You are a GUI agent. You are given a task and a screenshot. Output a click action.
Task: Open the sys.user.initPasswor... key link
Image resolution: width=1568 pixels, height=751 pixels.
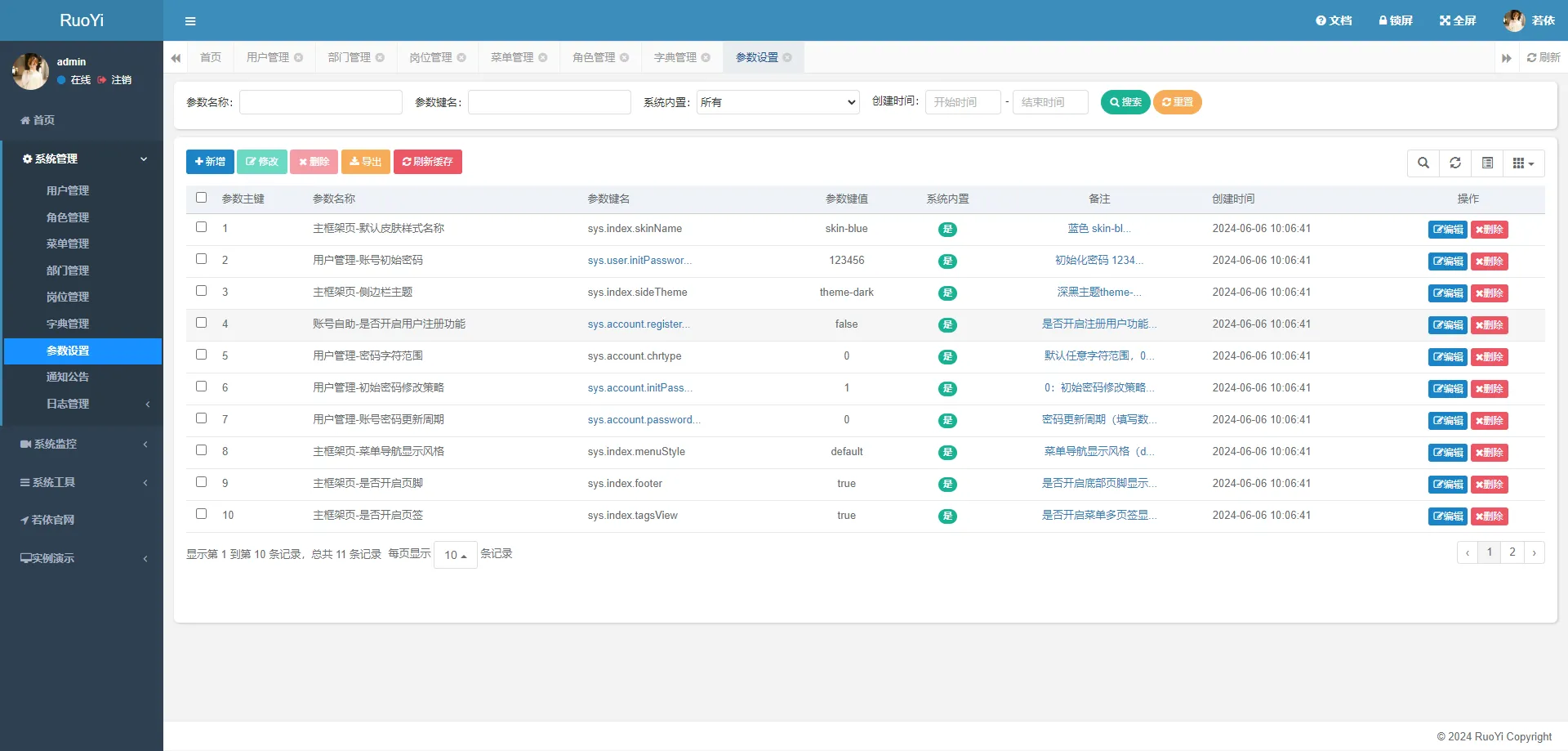(639, 261)
